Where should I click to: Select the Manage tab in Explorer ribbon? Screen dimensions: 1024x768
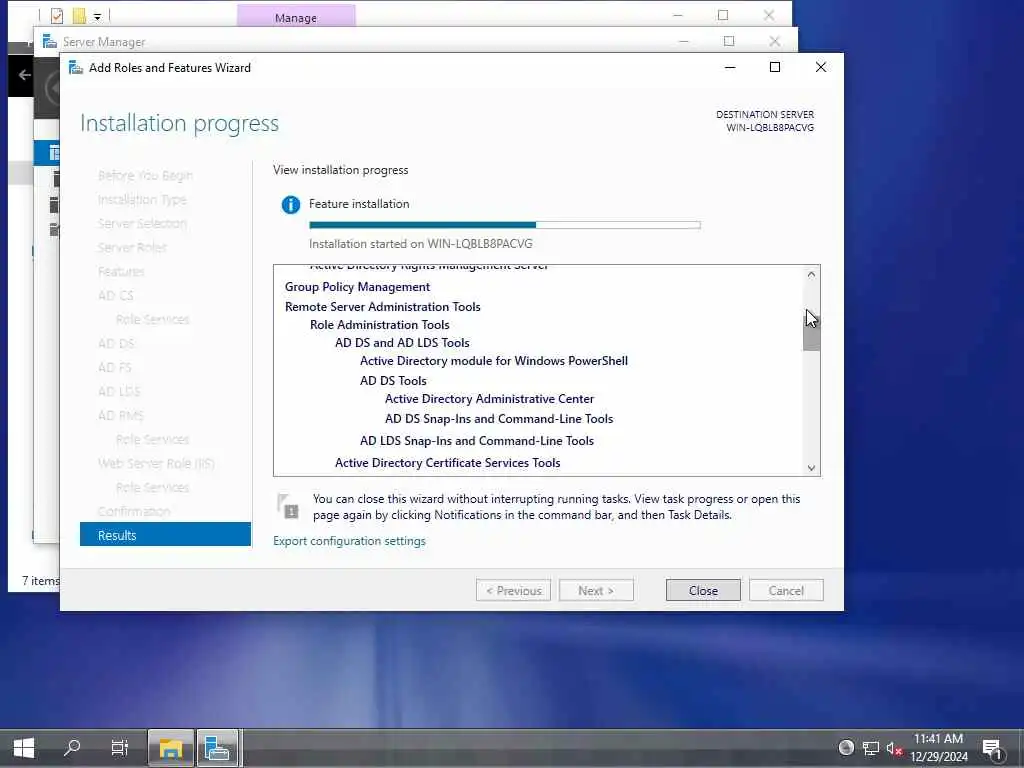tap(296, 17)
